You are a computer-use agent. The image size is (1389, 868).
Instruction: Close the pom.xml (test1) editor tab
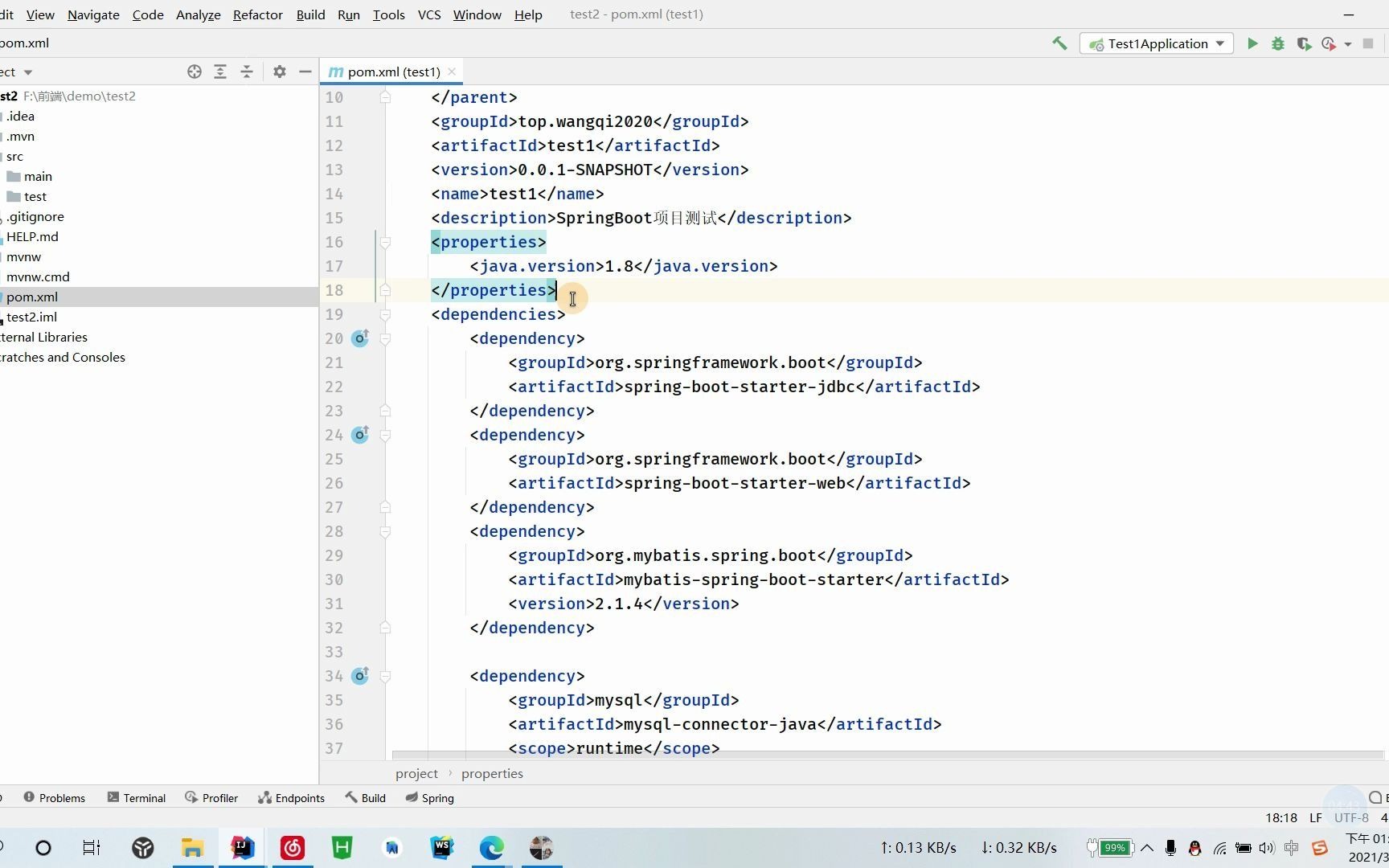click(x=452, y=72)
